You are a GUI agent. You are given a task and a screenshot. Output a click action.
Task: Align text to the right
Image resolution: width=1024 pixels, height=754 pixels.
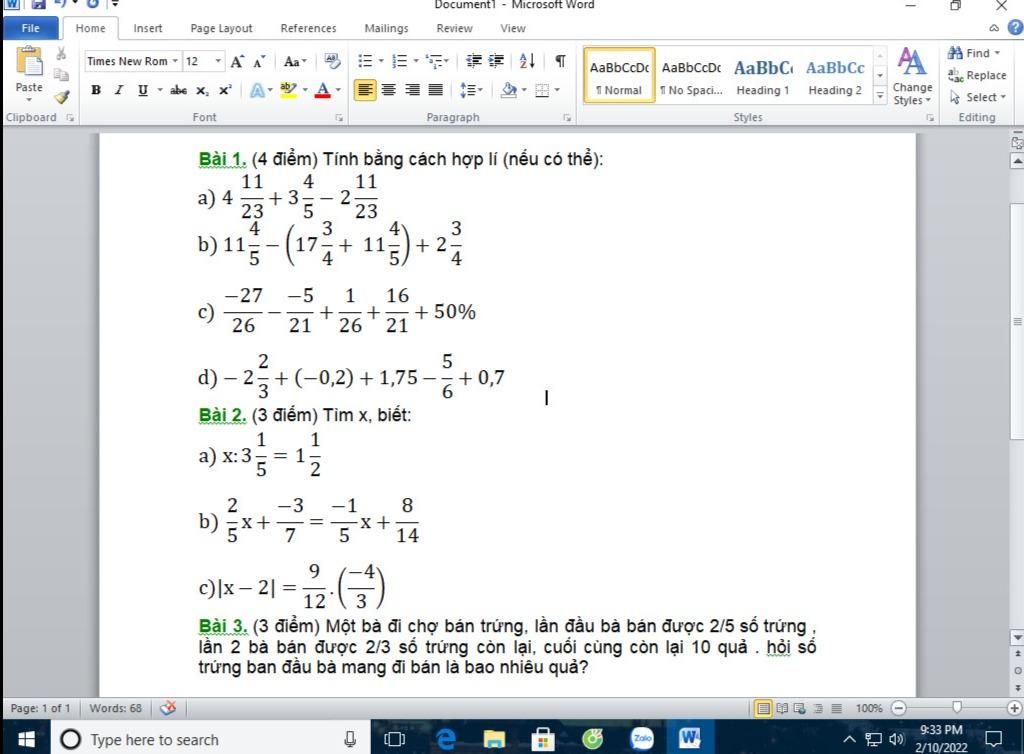tap(412, 90)
